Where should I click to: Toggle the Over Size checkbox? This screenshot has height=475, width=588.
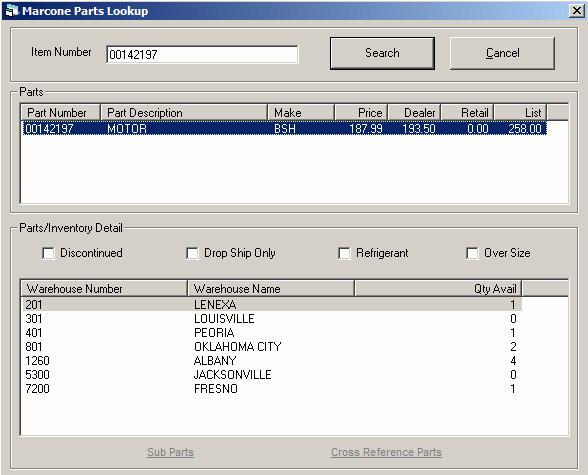[472, 253]
